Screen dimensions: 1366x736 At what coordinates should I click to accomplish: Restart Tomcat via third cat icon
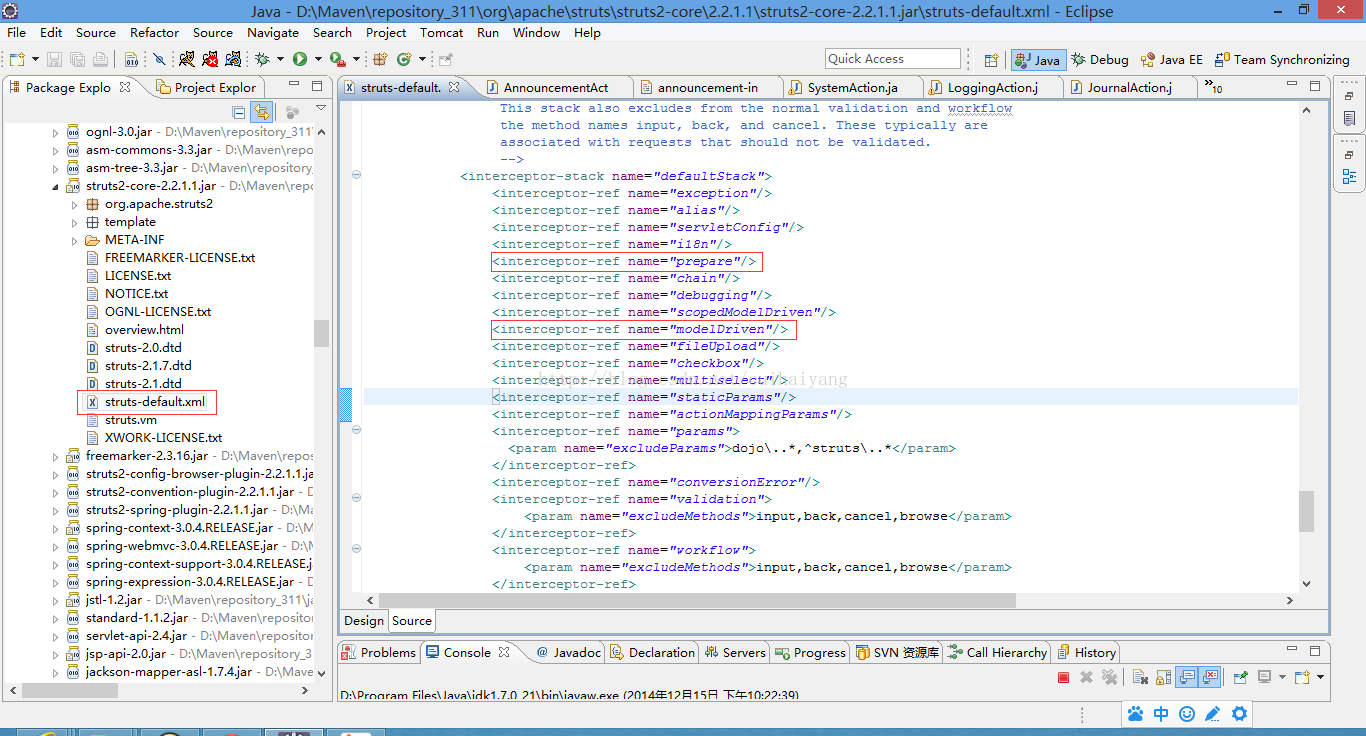click(233, 59)
